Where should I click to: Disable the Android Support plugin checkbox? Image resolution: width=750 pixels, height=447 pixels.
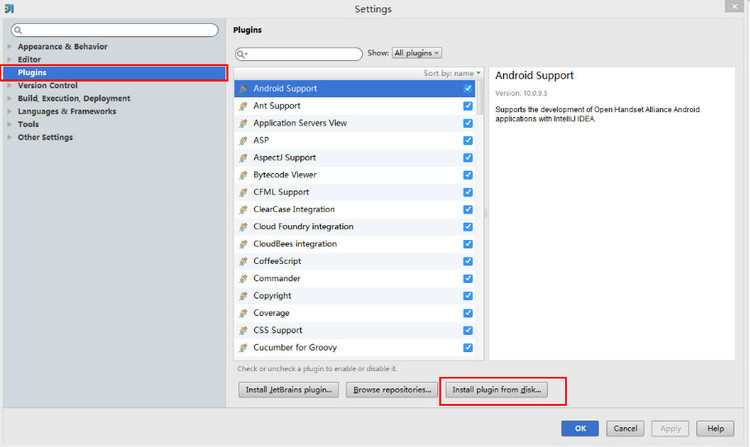[x=468, y=88]
